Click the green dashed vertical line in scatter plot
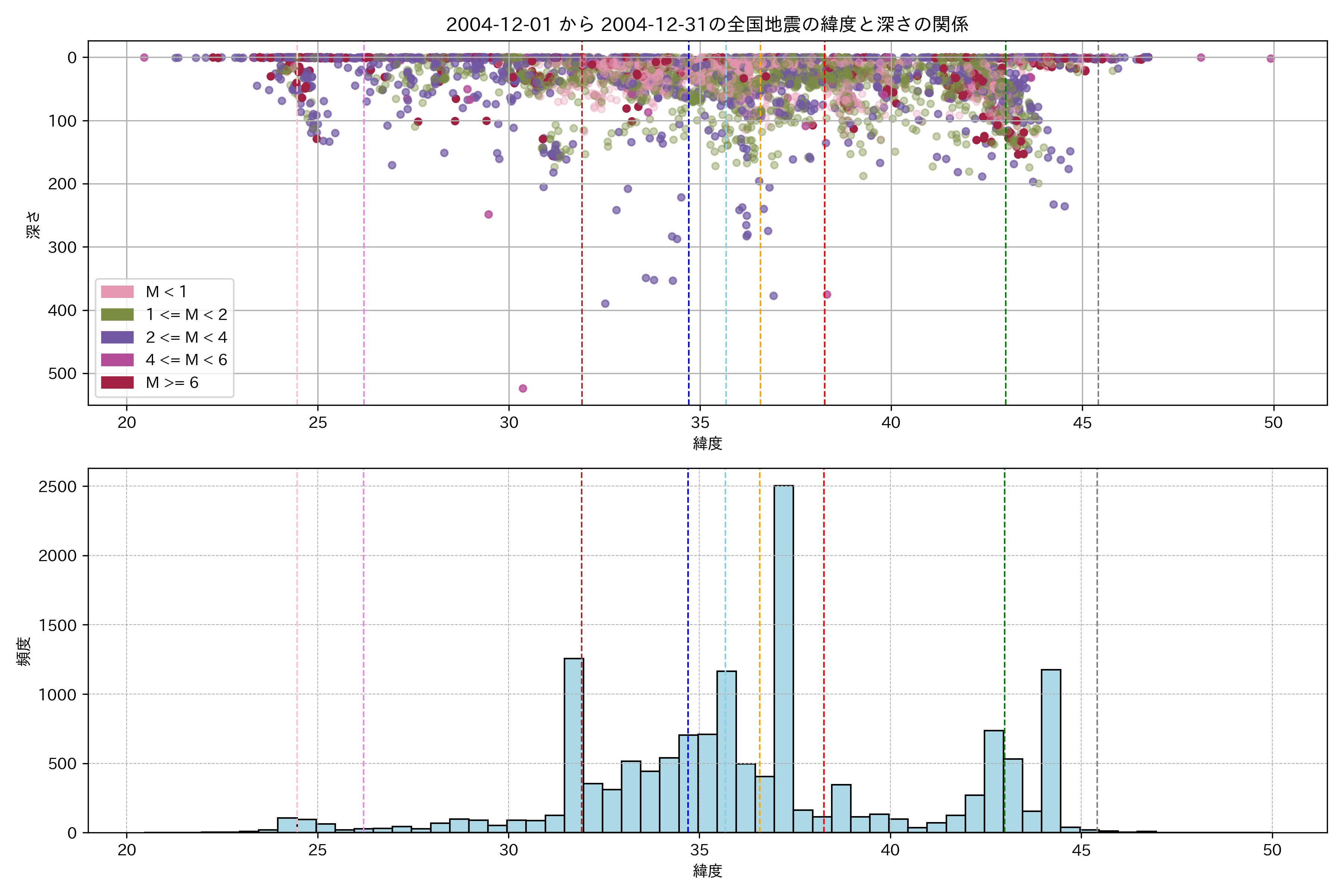 pyautogui.click(x=1006, y=228)
